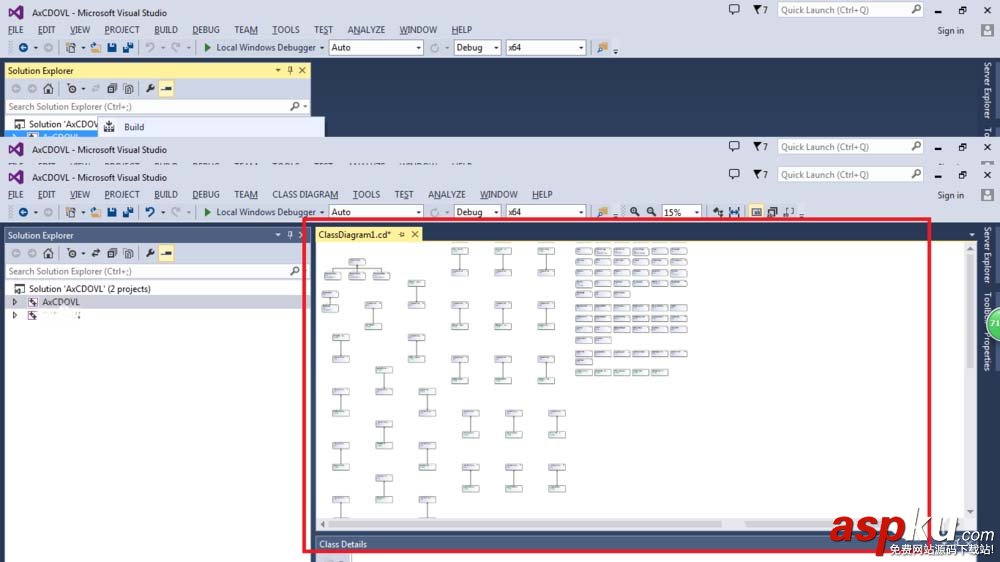Toggle Display Name and Type in diagram toolbar
The image size is (1000, 562).
coord(772,212)
